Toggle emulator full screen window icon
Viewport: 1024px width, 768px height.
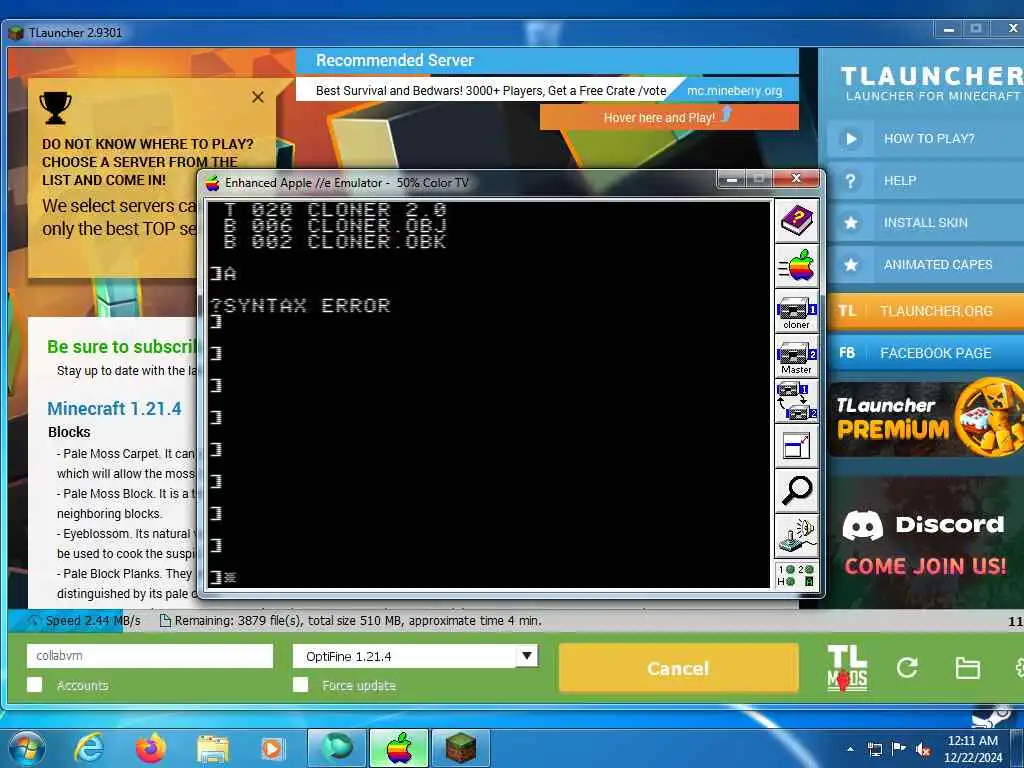[x=797, y=446]
